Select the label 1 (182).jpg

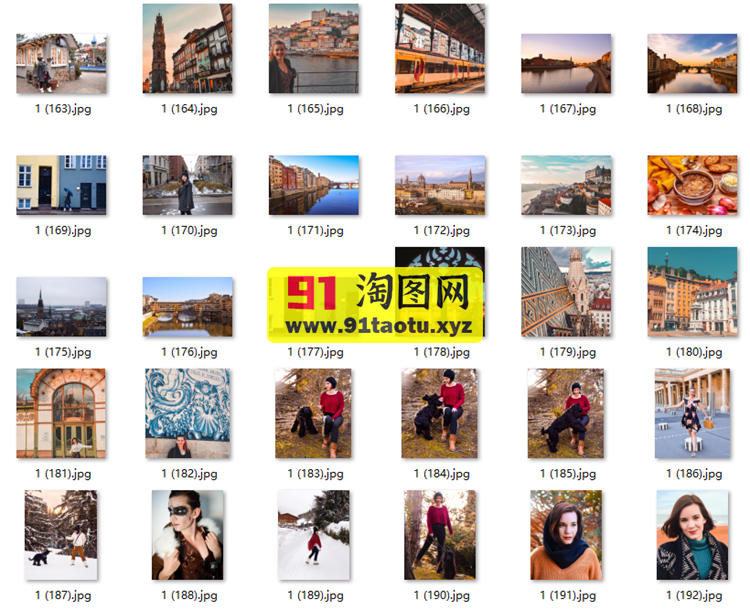[189, 474]
